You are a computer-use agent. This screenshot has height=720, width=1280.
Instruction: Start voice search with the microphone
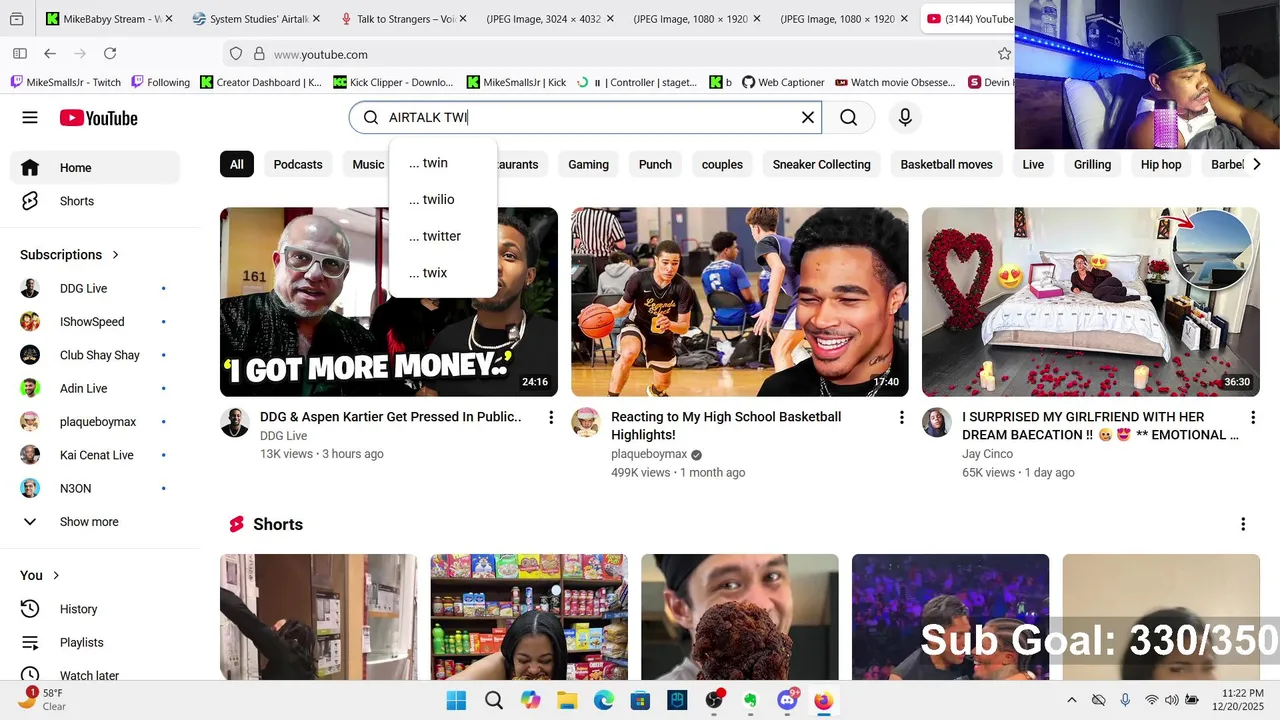[905, 118]
